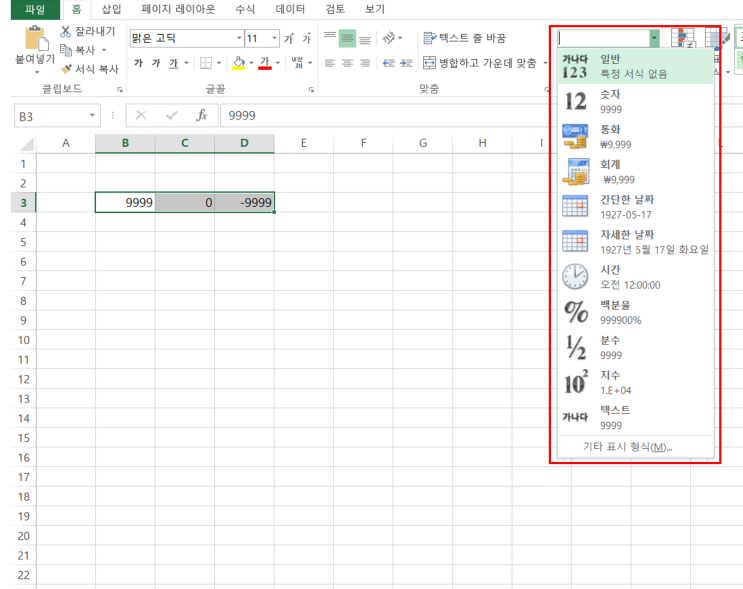Switch to the Review (검토) tab
This screenshot has height=589, width=743.
pyautogui.click(x=335, y=9)
